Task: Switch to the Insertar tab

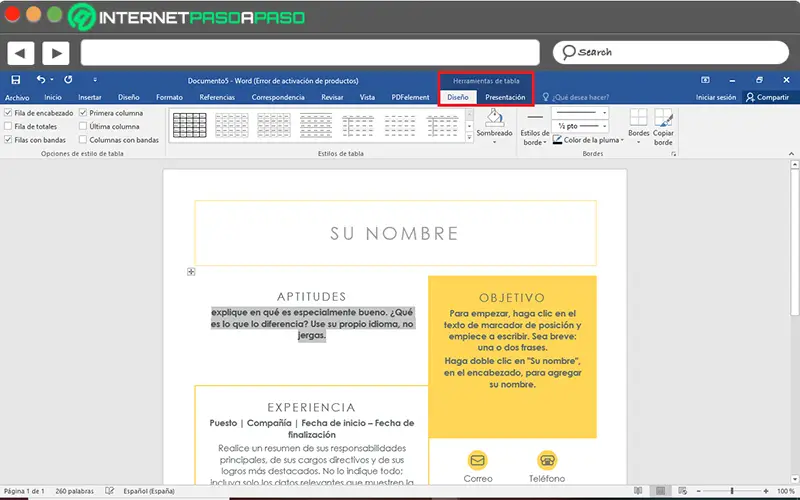Action: (90, 97)
